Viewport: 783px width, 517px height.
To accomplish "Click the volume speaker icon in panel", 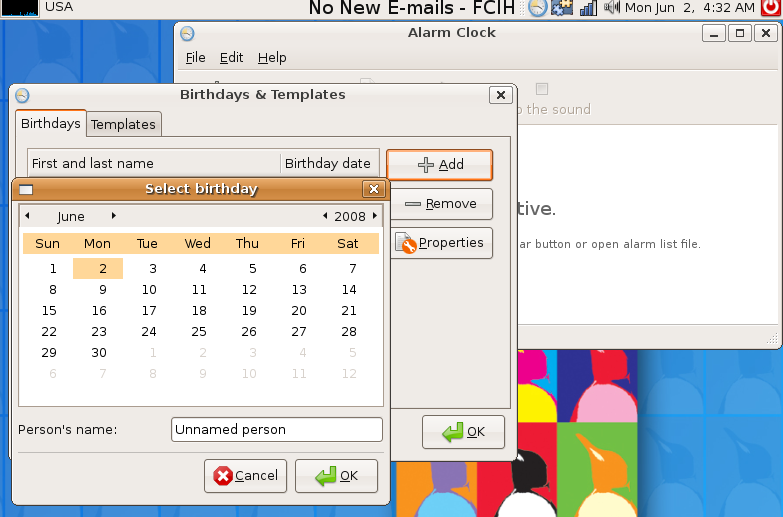I will point(612,8).
